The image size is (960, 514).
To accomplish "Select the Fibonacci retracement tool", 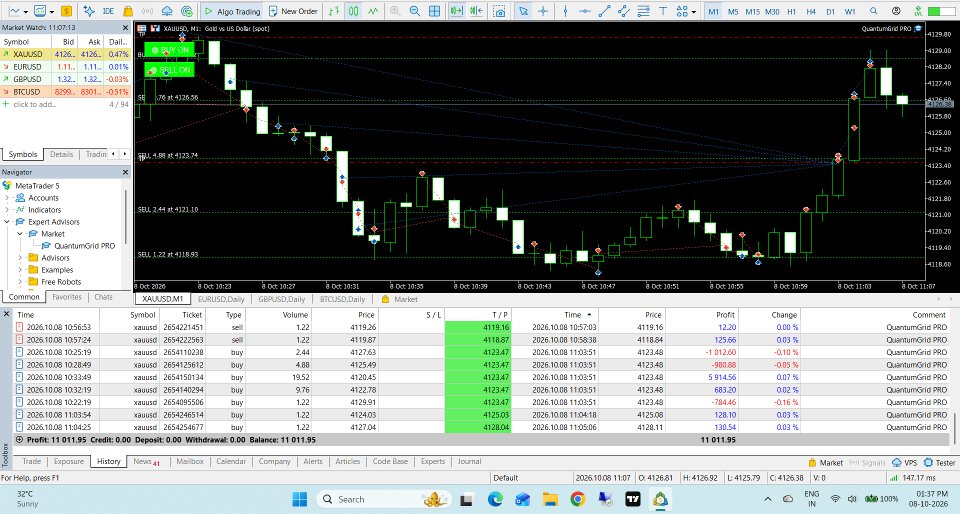I will tap(643, 11).
